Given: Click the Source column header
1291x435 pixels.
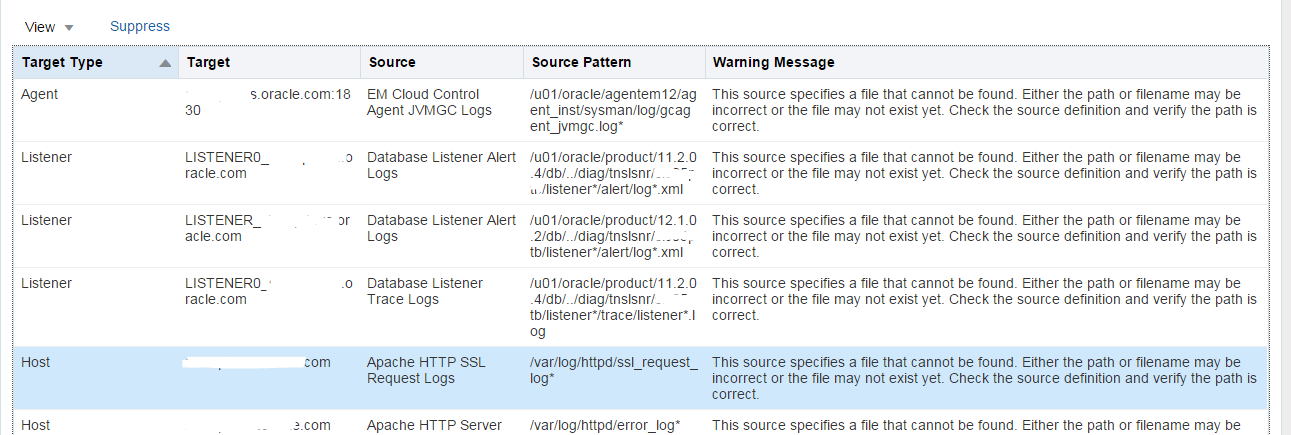Looking at the screenshot, I should (x=442, y=62).
